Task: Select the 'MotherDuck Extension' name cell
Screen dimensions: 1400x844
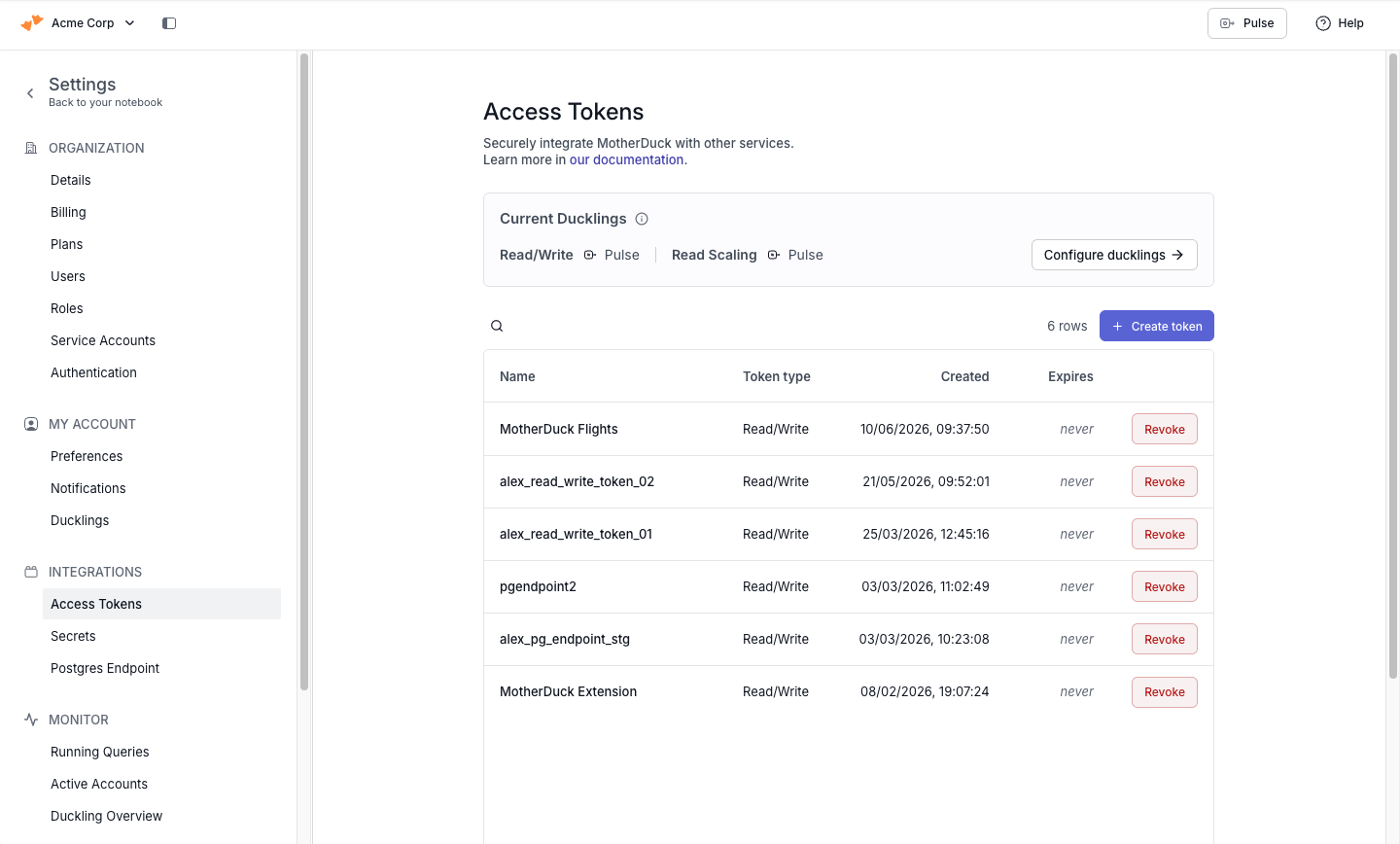Action: click(568, 691)
